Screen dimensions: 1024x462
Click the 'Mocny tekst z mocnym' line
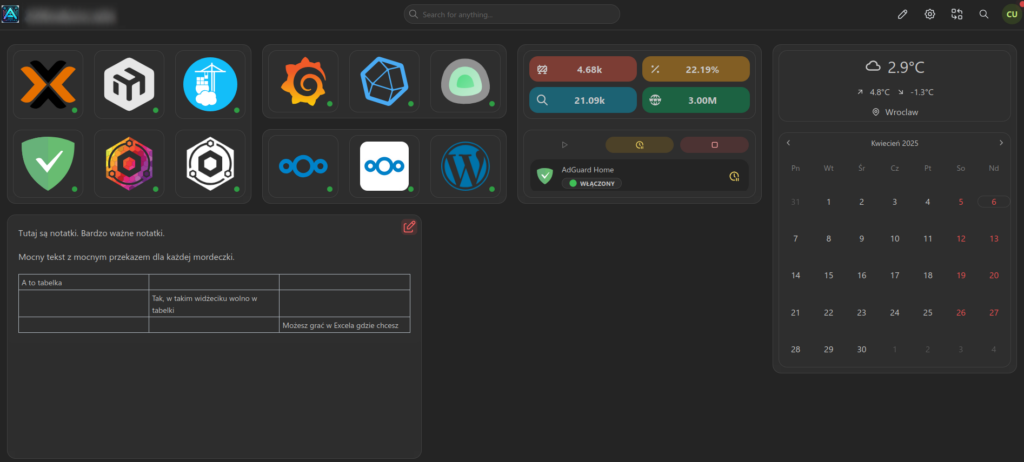tap(126, 257)
